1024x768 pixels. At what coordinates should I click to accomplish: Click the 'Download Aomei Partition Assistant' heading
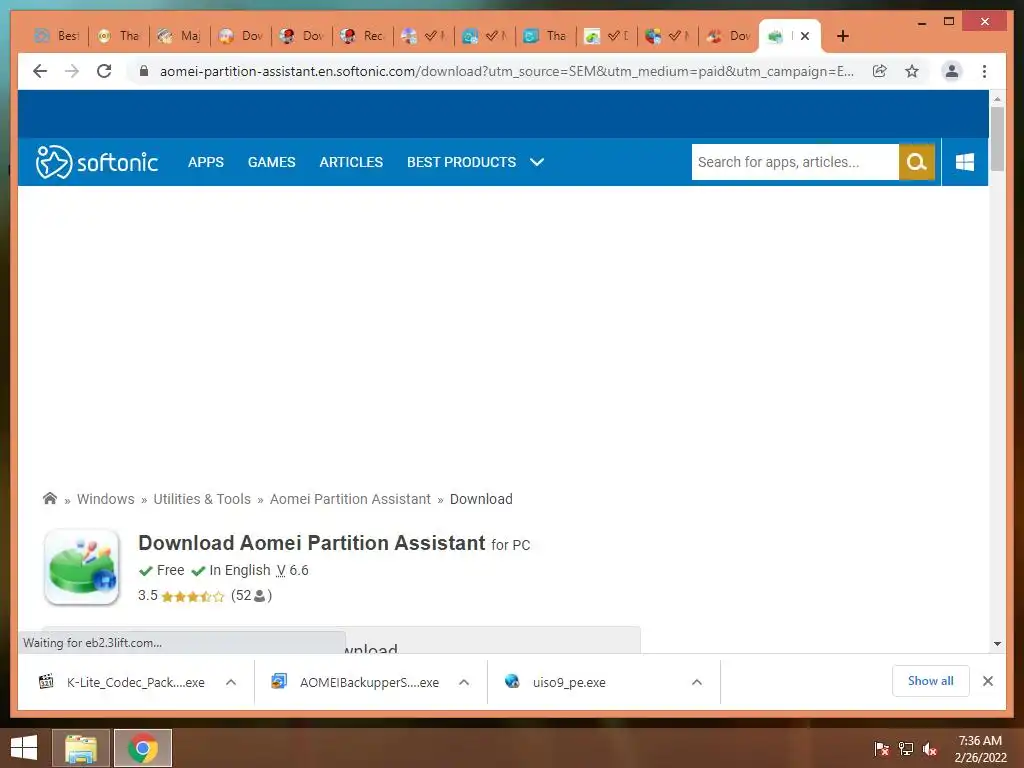pyautogui.click(x=312, y=543)
